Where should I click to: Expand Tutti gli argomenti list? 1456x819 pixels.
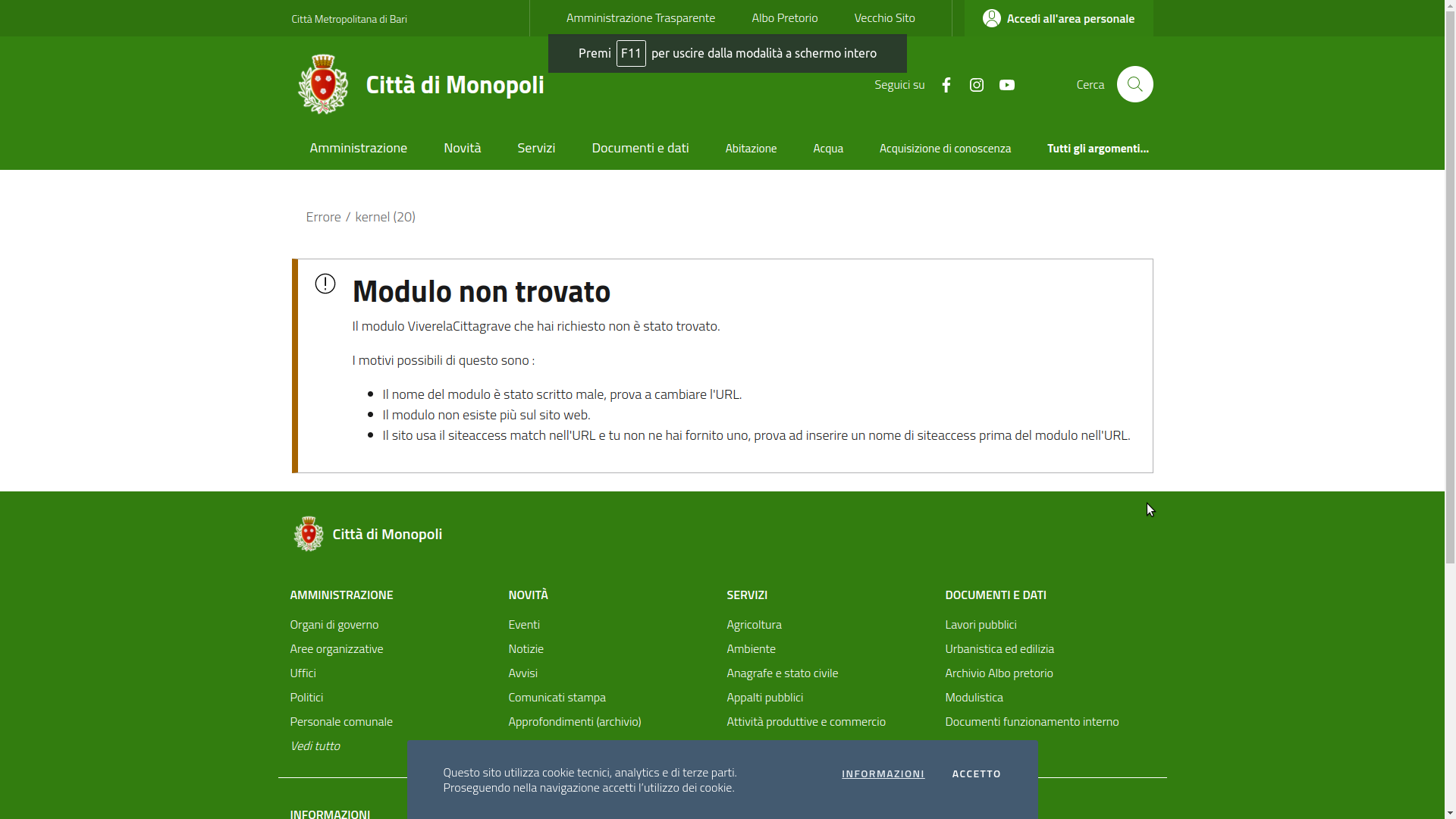click(x=1097, y=148)
